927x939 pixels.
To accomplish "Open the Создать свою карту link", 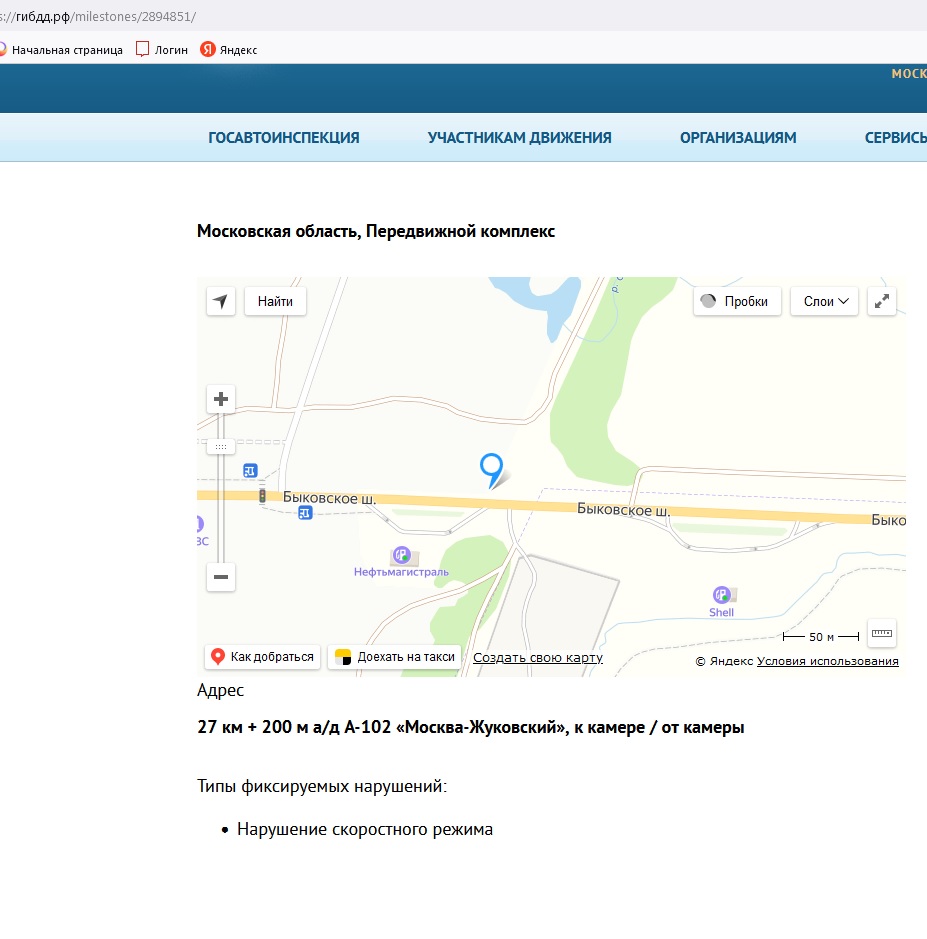I will tap(537, 657).
